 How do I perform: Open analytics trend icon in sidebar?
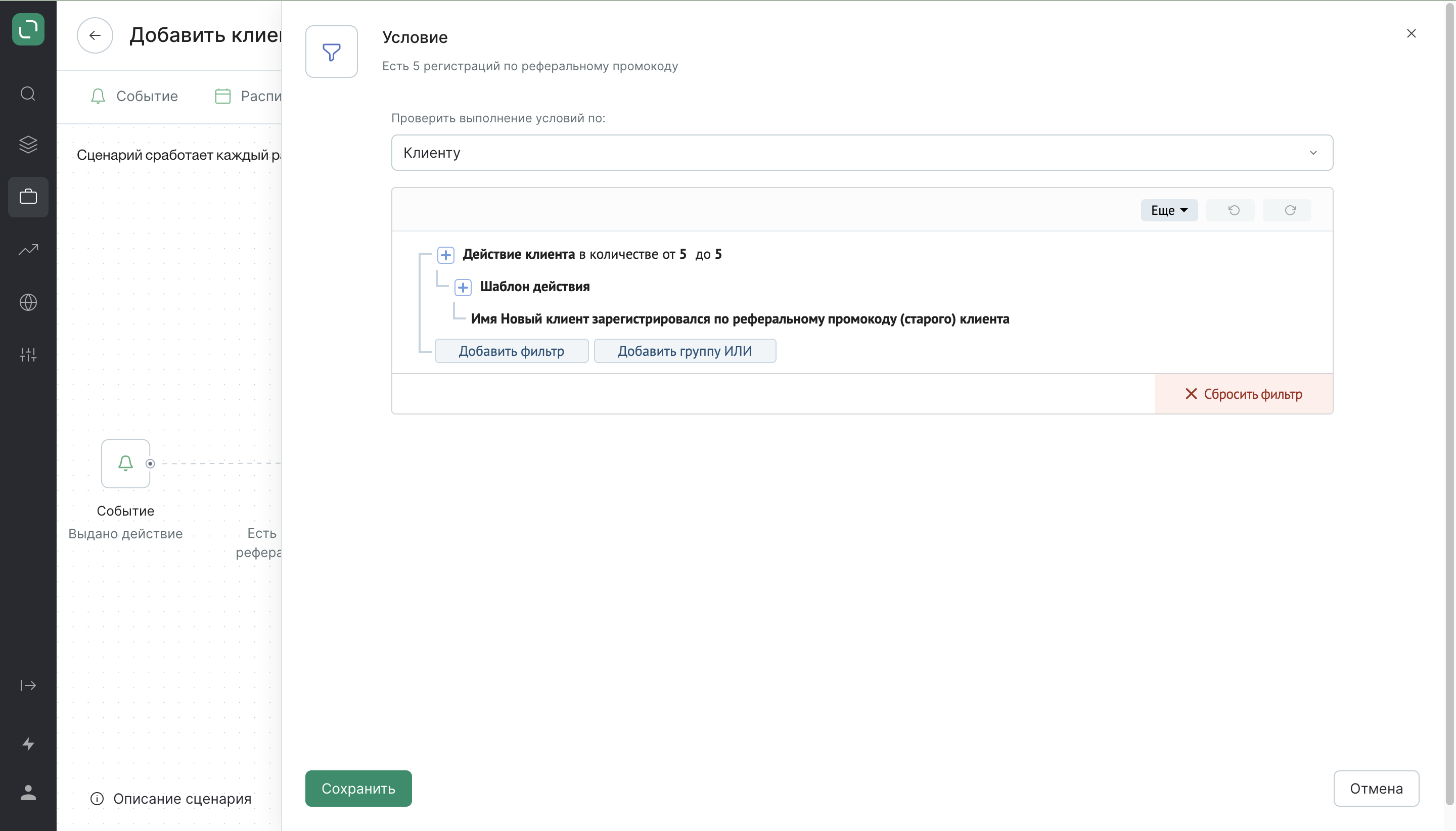pyautogui.click(x=28, y=249)
